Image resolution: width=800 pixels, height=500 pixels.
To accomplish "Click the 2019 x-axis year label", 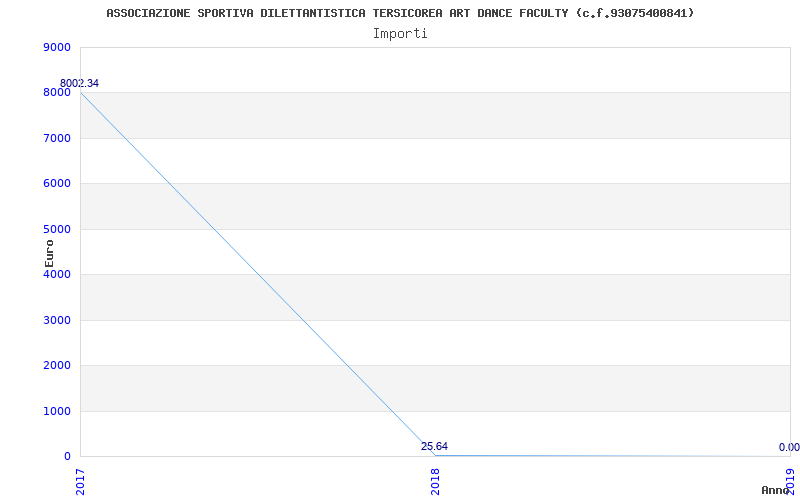I will coord(790,482).
